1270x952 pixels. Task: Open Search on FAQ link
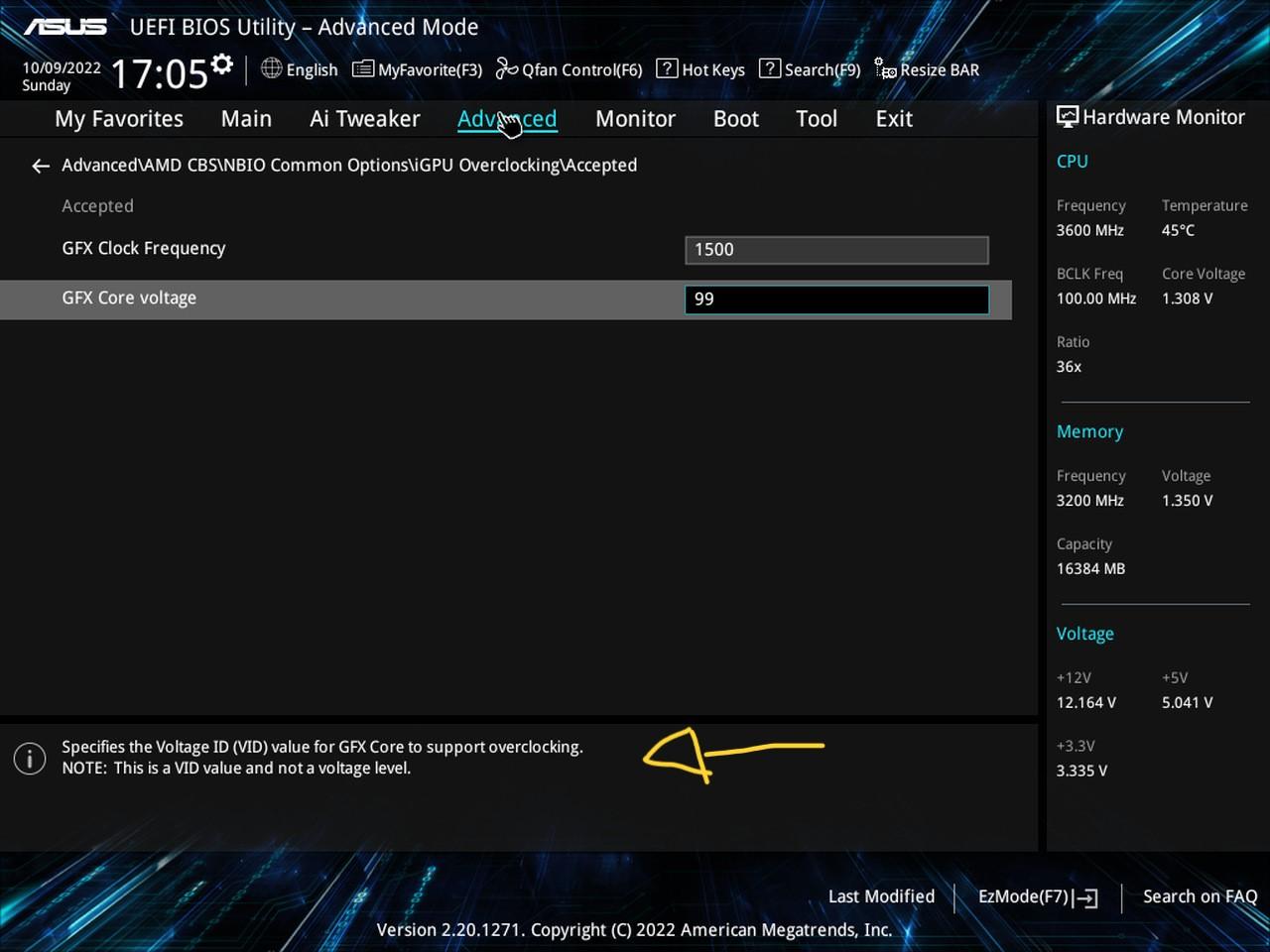[x=1200, y=896]
